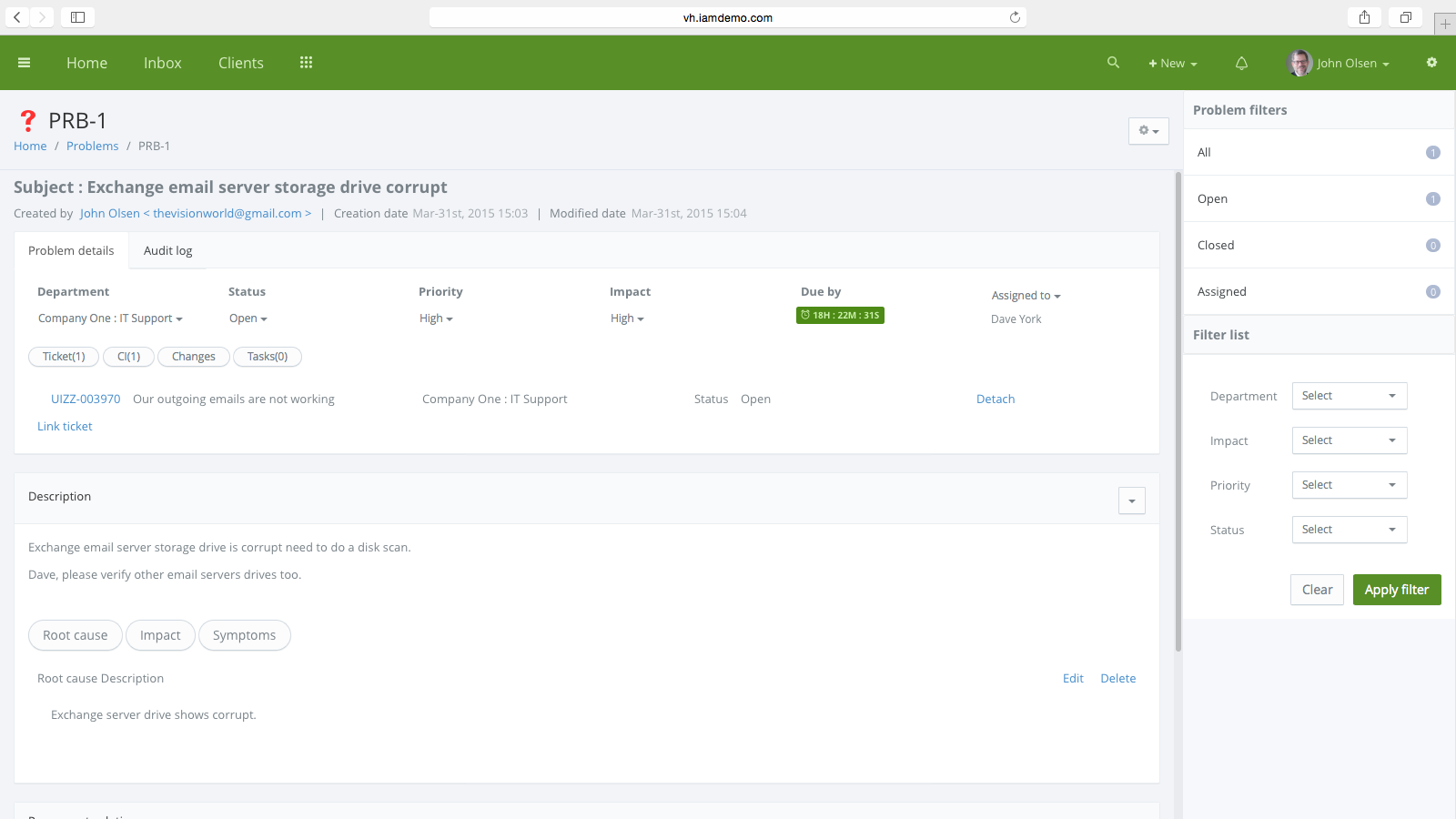Delete the root cause description
Screen dimensions: 1456x819
(1117, 678)
